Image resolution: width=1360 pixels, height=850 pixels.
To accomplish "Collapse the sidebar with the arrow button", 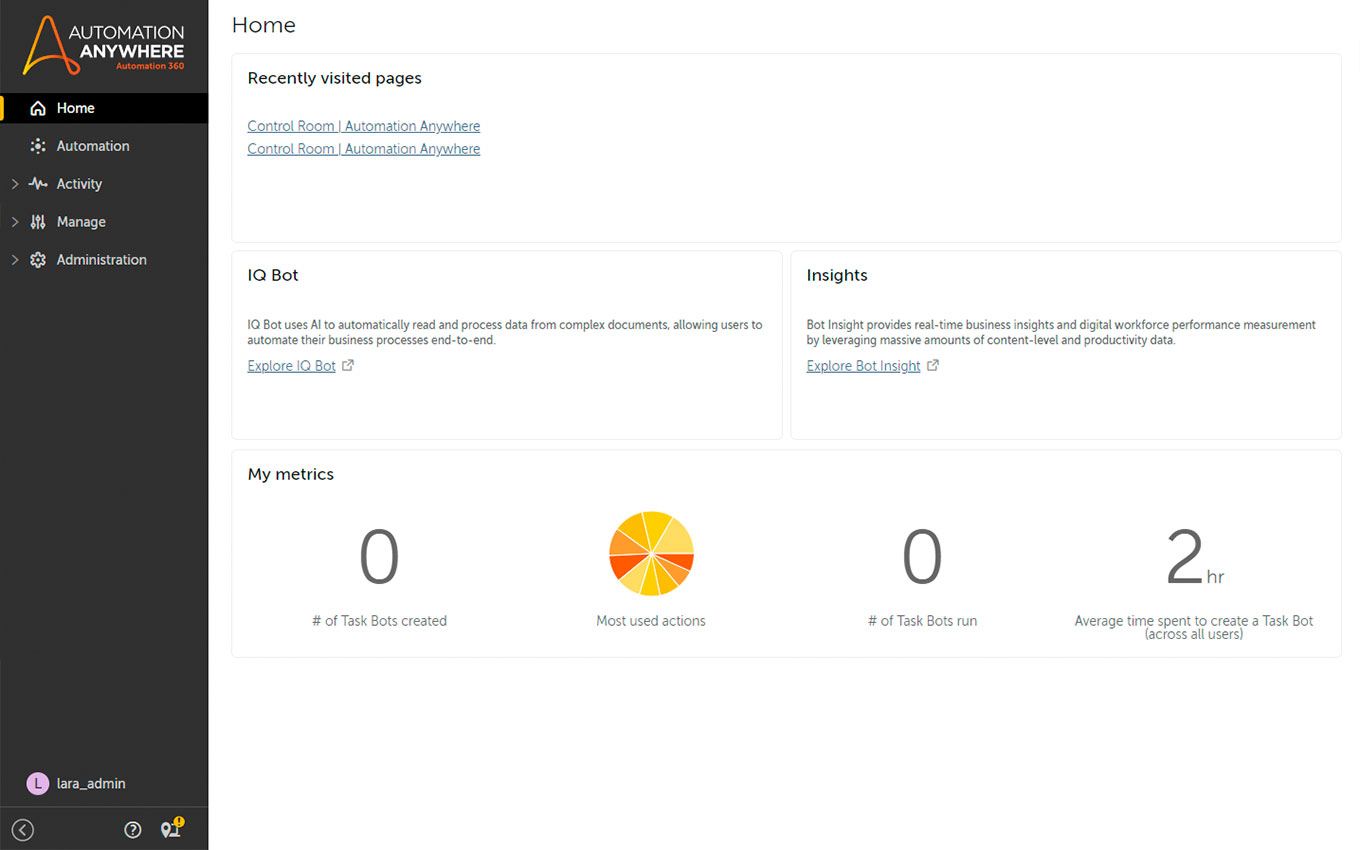I will pyautogui.click(x=23, y=830).
